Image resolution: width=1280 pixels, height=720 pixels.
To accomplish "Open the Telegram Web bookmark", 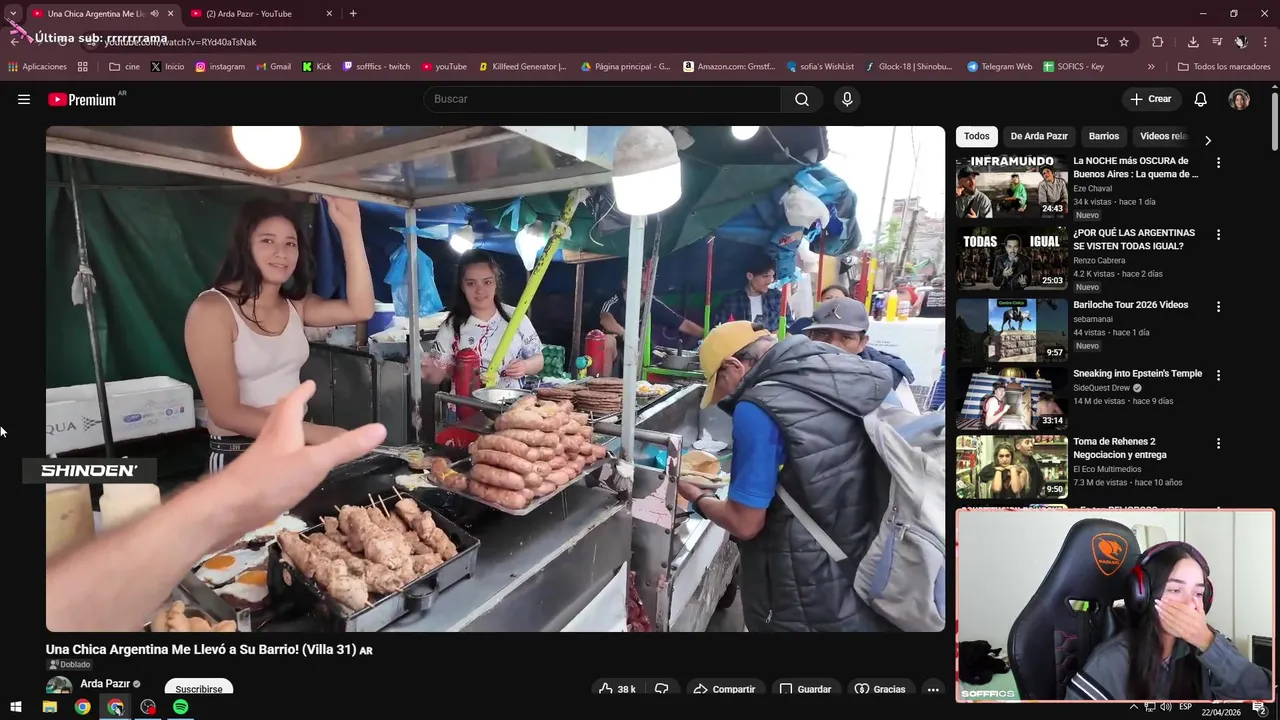I will 999,67.
